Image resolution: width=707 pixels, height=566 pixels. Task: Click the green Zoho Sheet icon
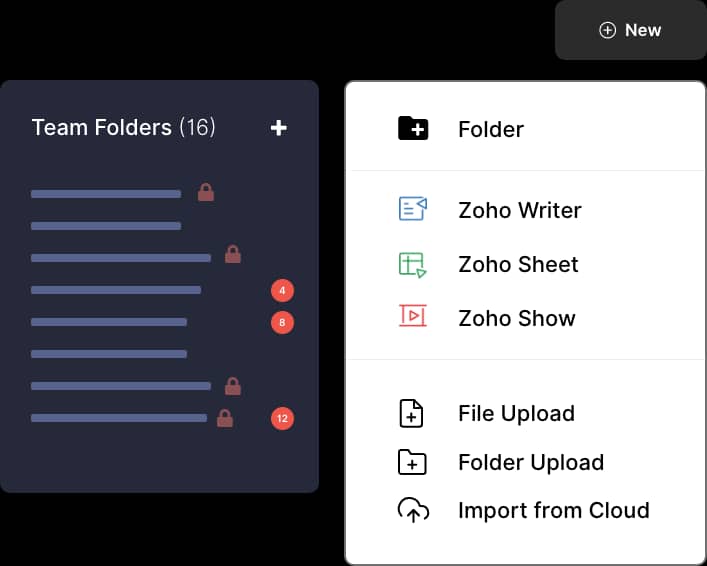tap(413, 265)
